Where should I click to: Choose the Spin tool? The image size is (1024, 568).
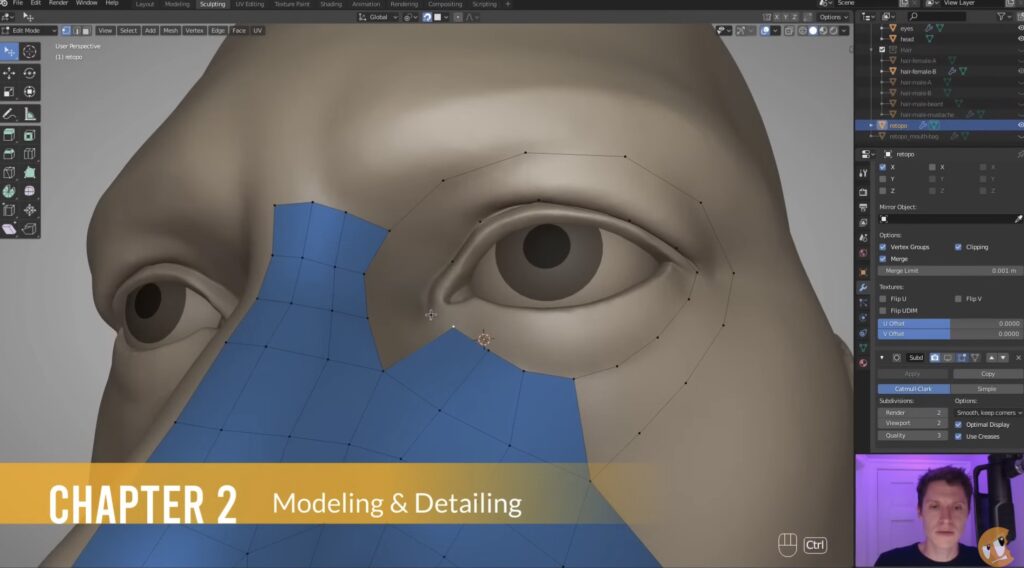9,191
